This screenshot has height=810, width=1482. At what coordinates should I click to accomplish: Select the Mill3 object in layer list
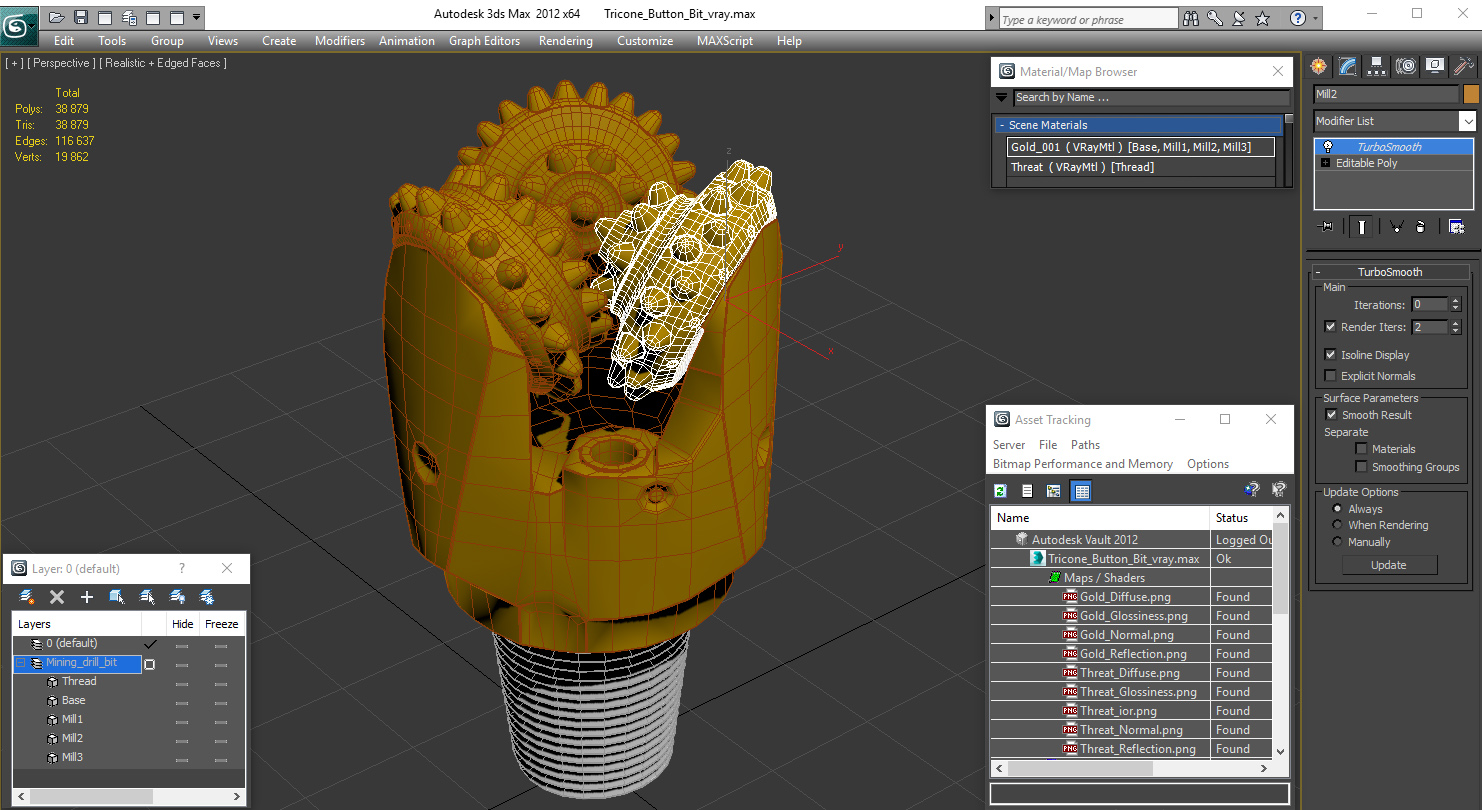click(x=72, y=757)
